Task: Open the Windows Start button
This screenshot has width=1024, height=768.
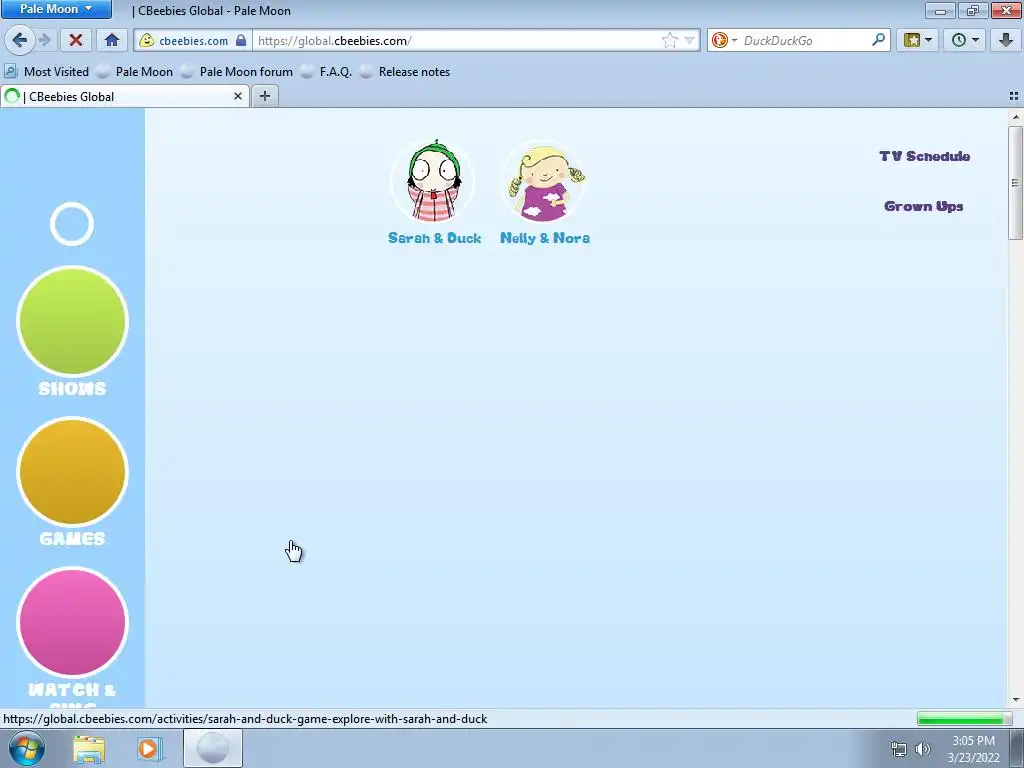Action: (x=26, y=748)
